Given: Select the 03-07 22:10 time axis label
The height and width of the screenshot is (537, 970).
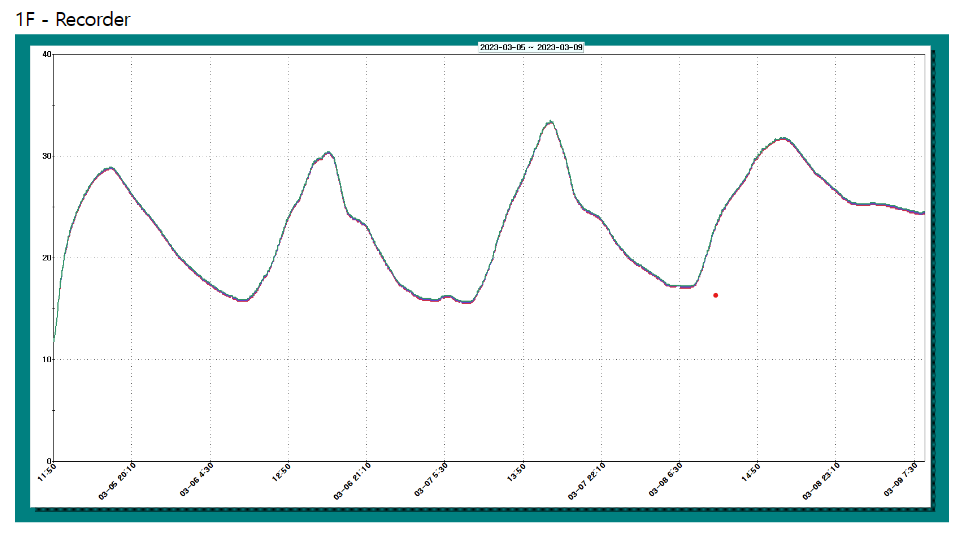Looking at the screenshot, I should pyautogui.click(x=586, y=480).
